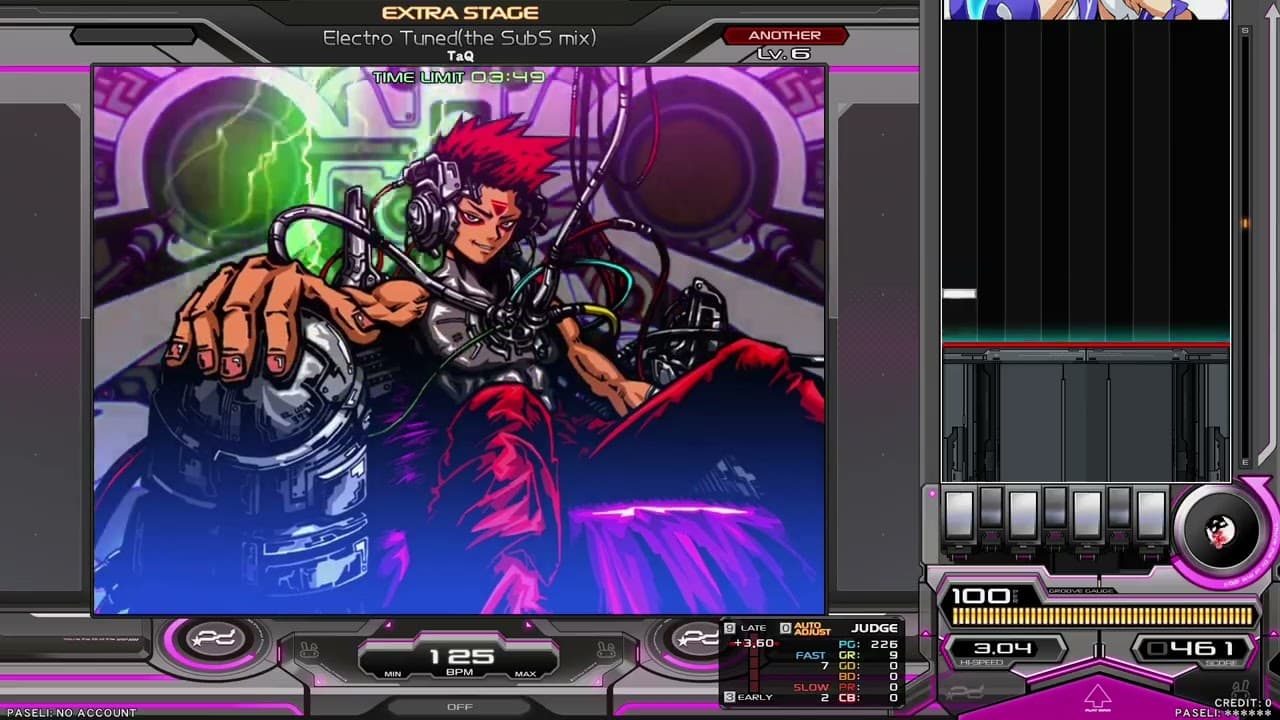
Task: Click the JUDGE panel heading
Action: (x=874, y=629)
